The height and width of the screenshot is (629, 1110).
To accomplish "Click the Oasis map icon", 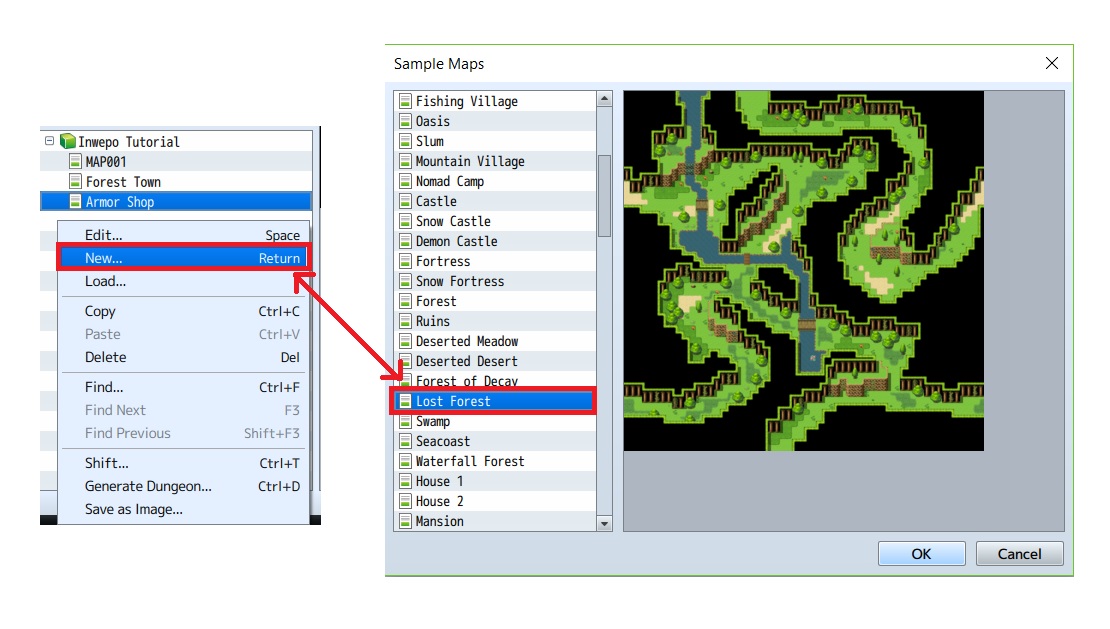I will click(405, 121).
